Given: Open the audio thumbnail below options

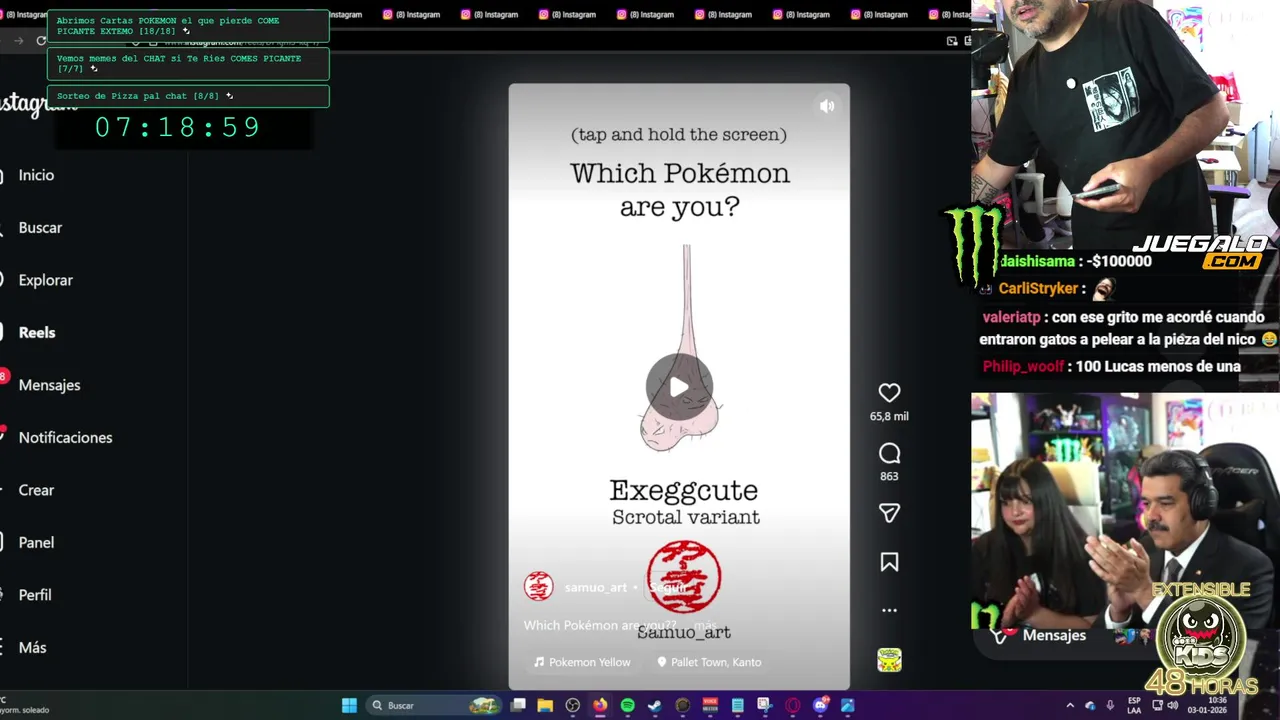Looking at the screenshot, I should [x=889, y=660].
